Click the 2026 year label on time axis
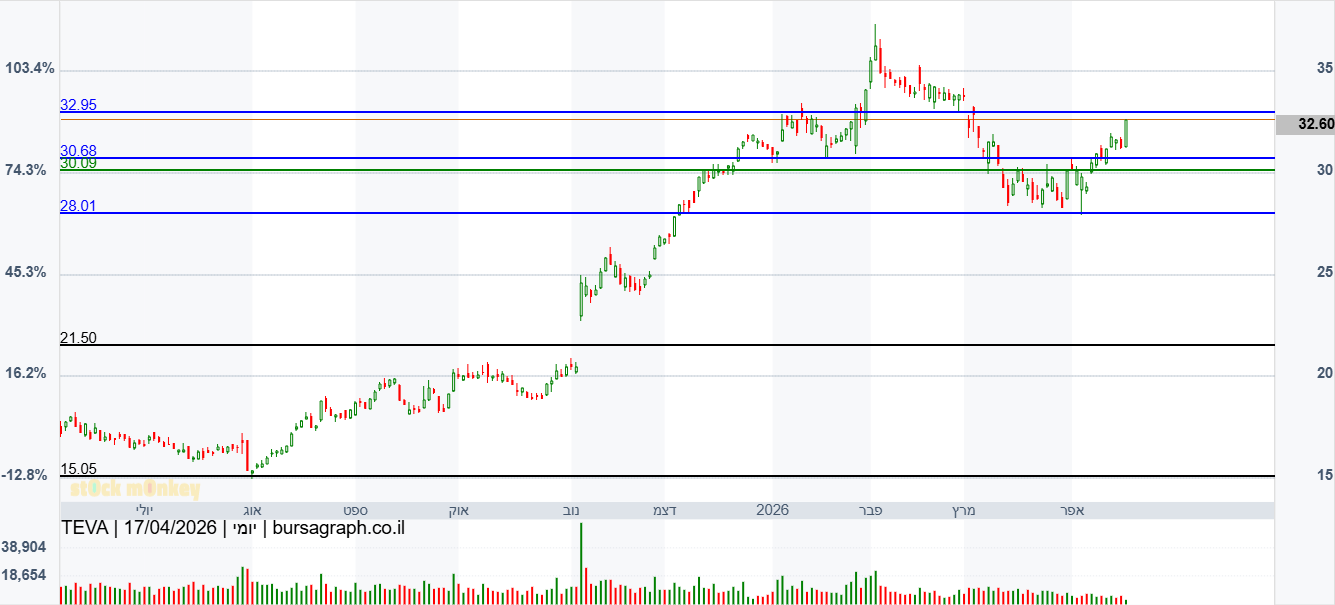 [x=772, y=510]
